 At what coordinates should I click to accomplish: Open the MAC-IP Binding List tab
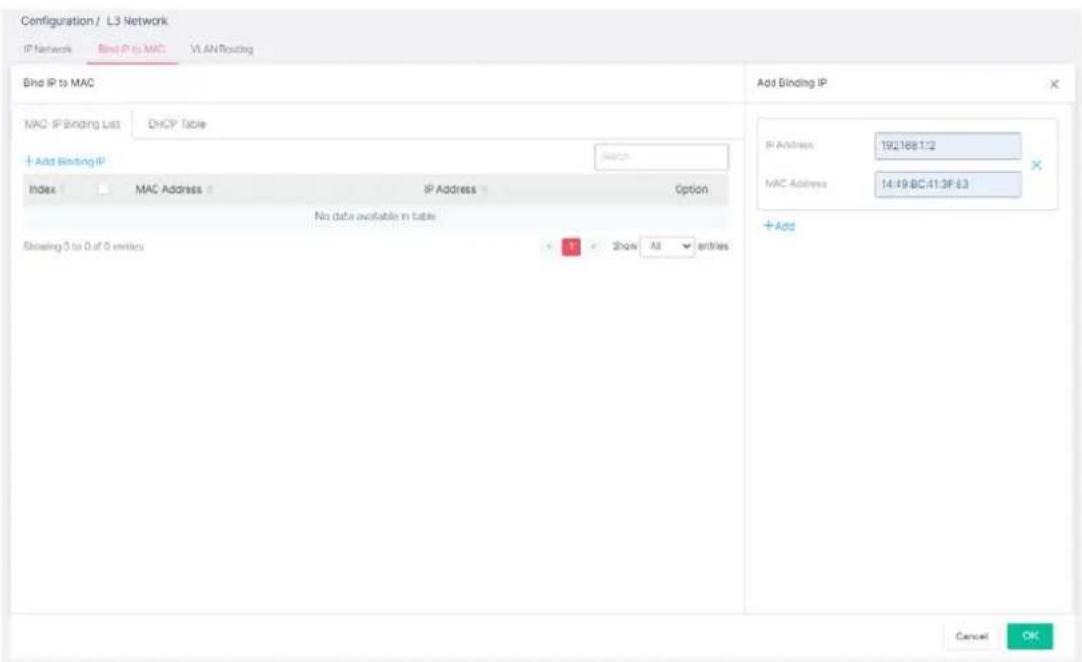tap(72, 124)
